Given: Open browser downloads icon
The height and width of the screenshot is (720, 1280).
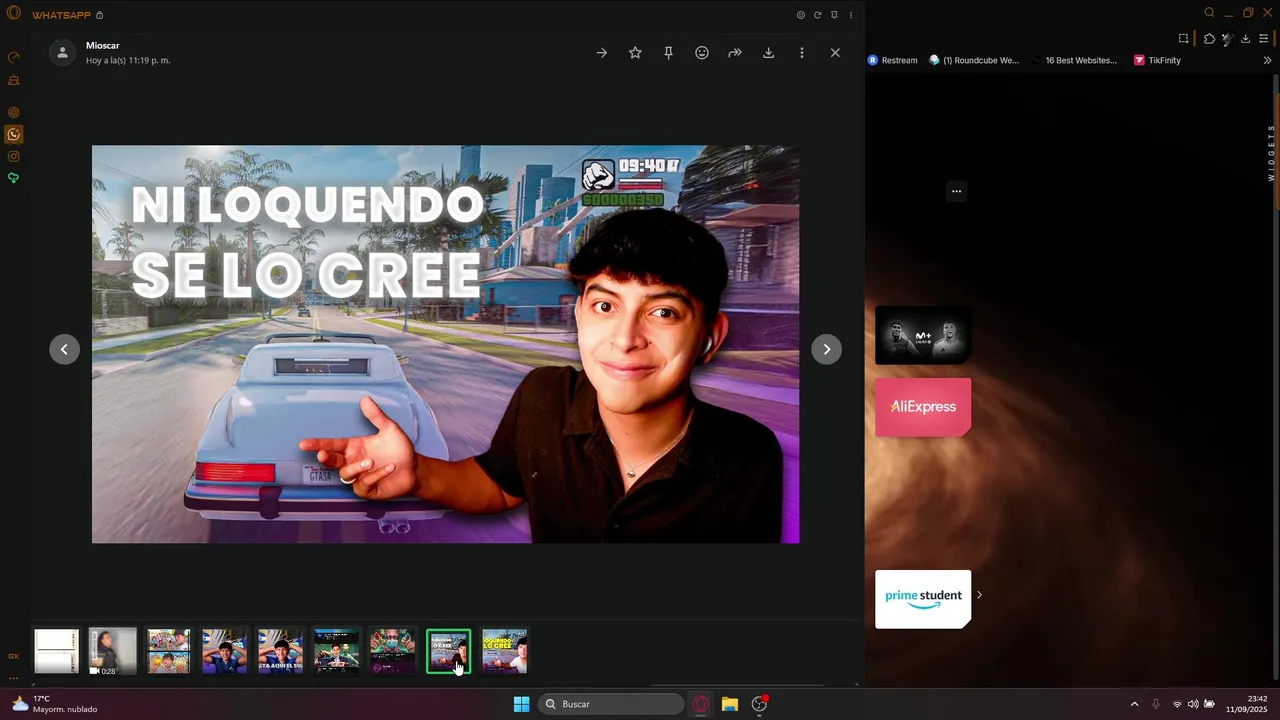Looking at the screenshot, I should coord(1245,39).
